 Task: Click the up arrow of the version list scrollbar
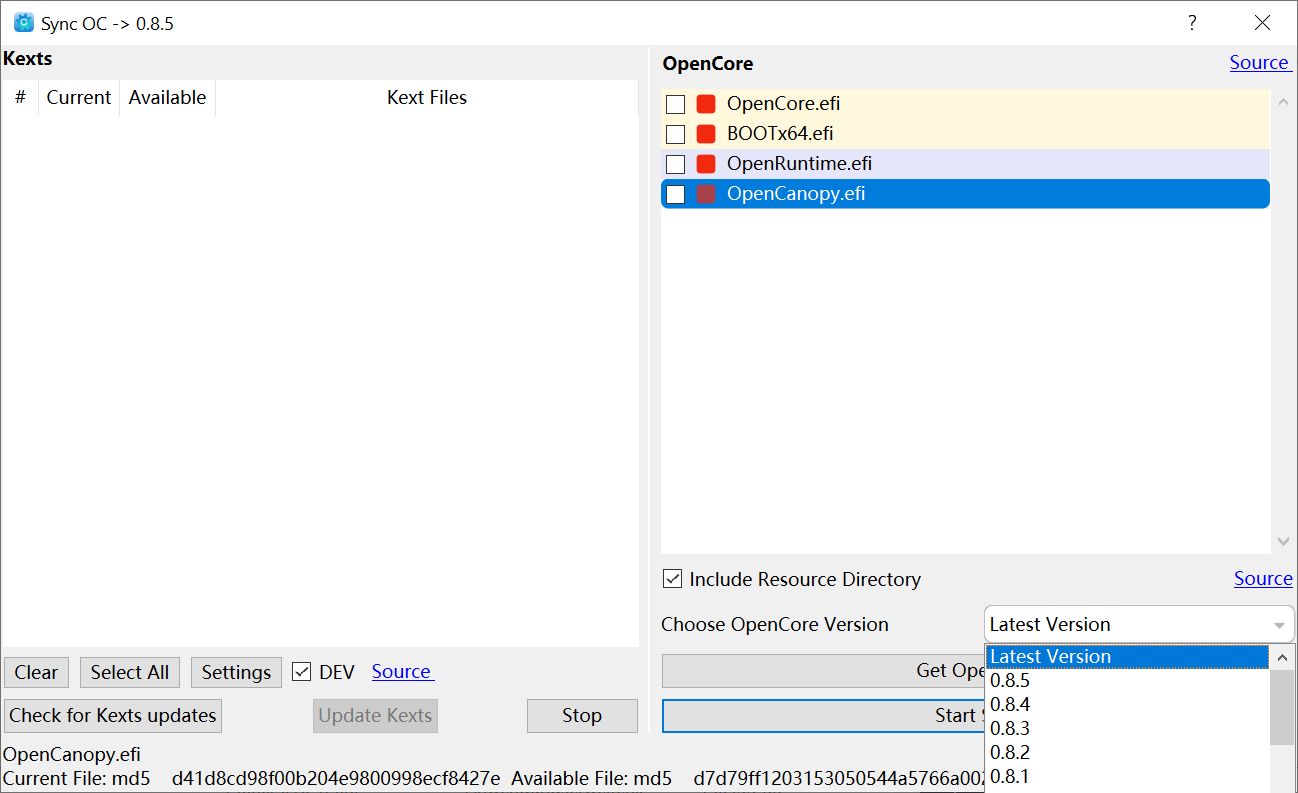tap(1282, 658)
